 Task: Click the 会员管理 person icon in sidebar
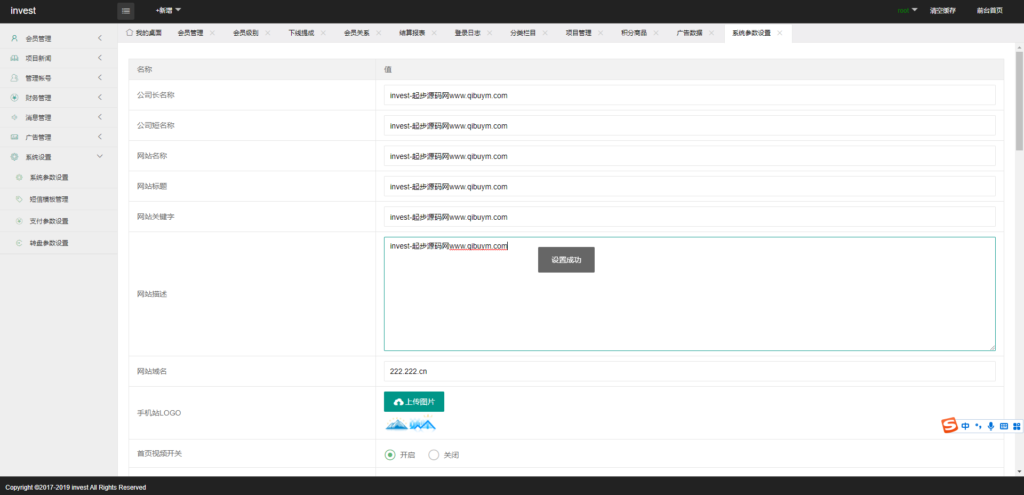click(x=14, y=38)
